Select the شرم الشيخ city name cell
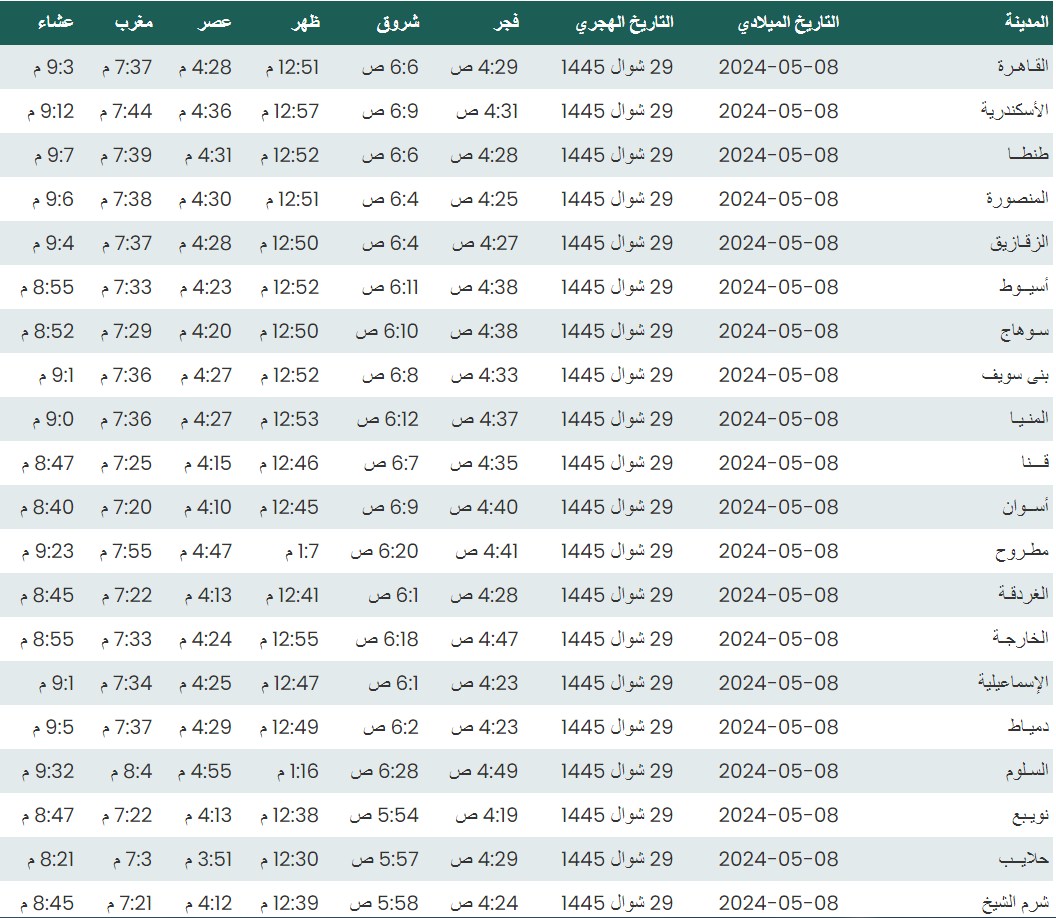Image resolution: width=1056 pixels, height=918 pixels. click(x=1017, y=903)
